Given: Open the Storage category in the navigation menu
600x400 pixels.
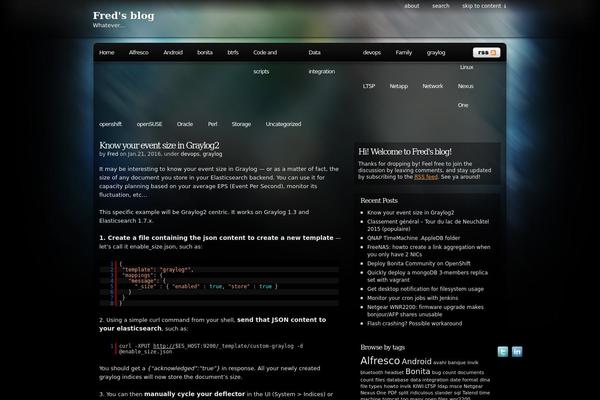Looking at the screenshot, I should point(241,124).
